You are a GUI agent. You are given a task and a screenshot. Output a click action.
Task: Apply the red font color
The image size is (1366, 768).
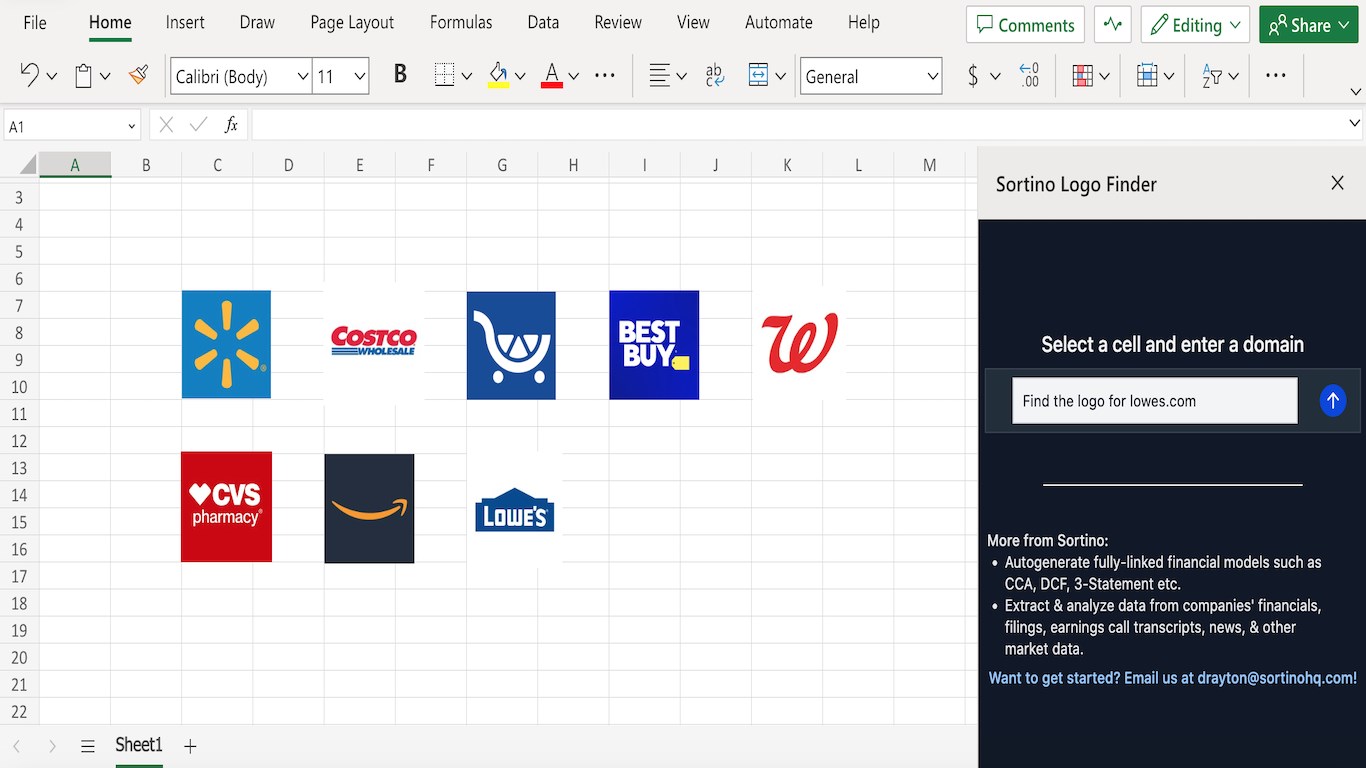[x=551, y=76]
